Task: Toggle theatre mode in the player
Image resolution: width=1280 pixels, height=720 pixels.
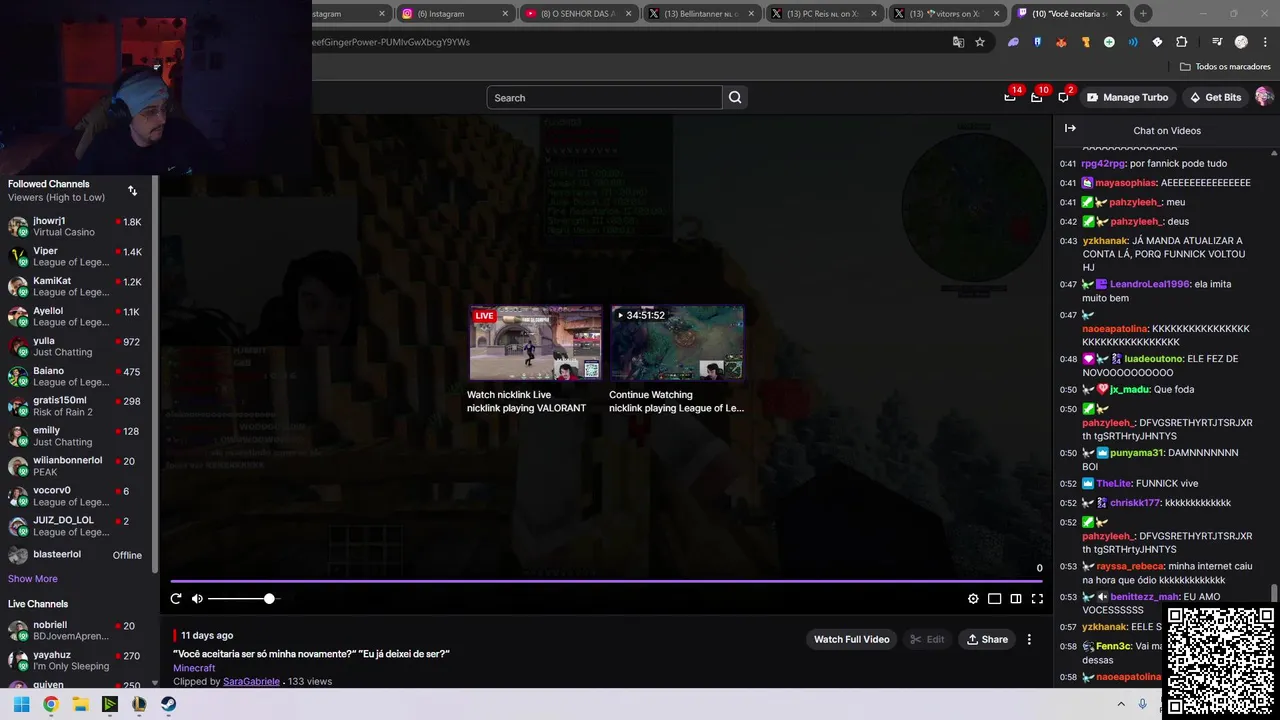Action: tap(1016, 599)
